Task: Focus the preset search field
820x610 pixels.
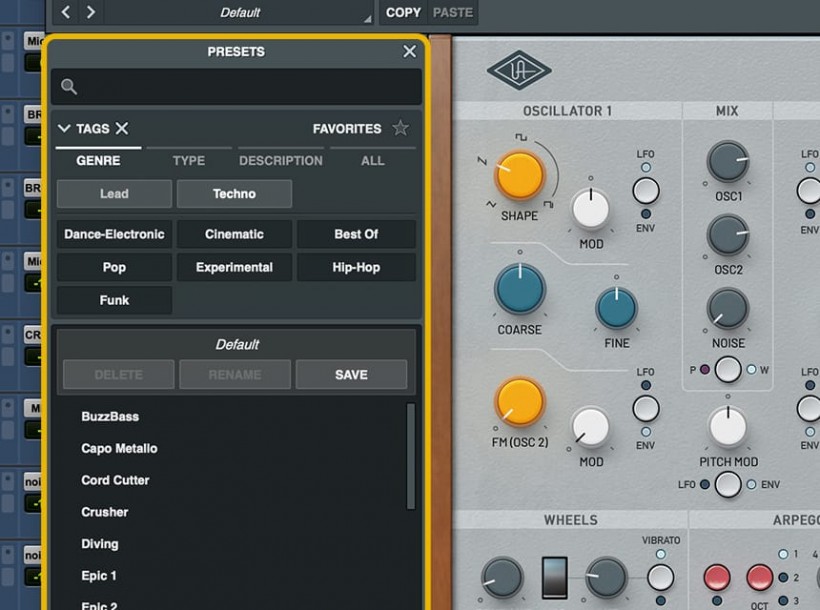Action: (x=236, y=87)
